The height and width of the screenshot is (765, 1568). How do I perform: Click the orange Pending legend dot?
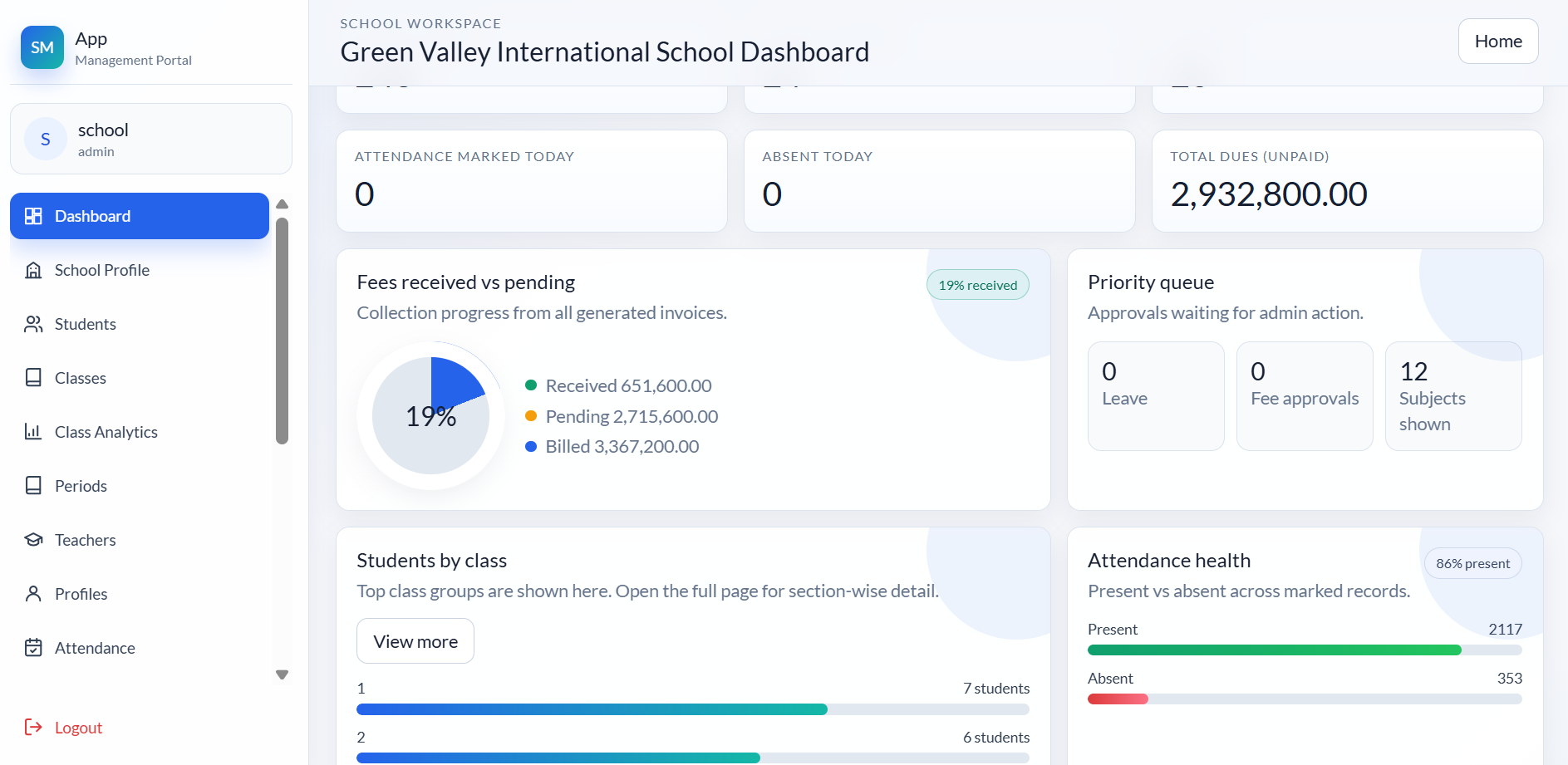coord(531,416)
